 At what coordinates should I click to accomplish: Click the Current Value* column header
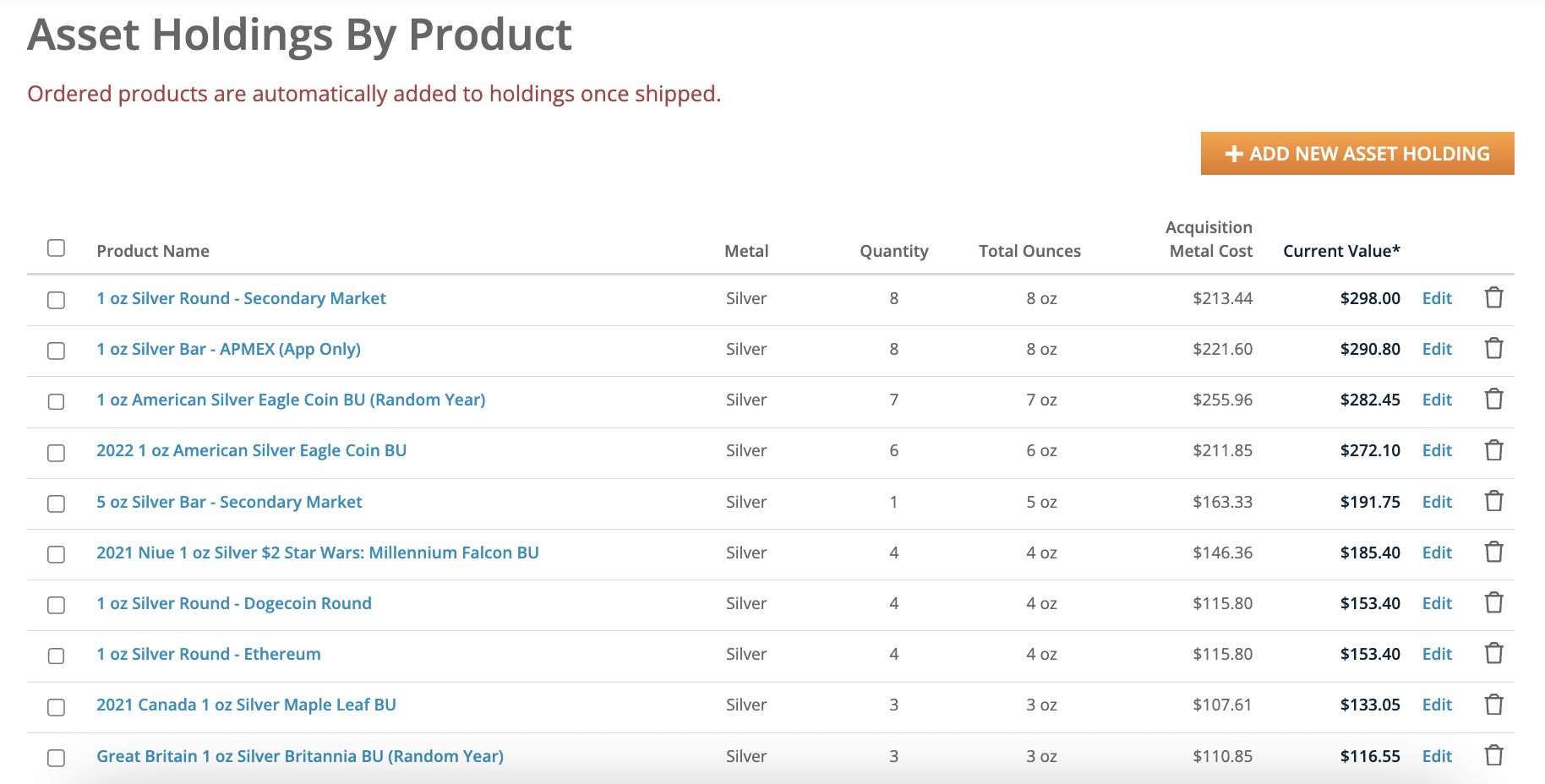coord(1341,251)
